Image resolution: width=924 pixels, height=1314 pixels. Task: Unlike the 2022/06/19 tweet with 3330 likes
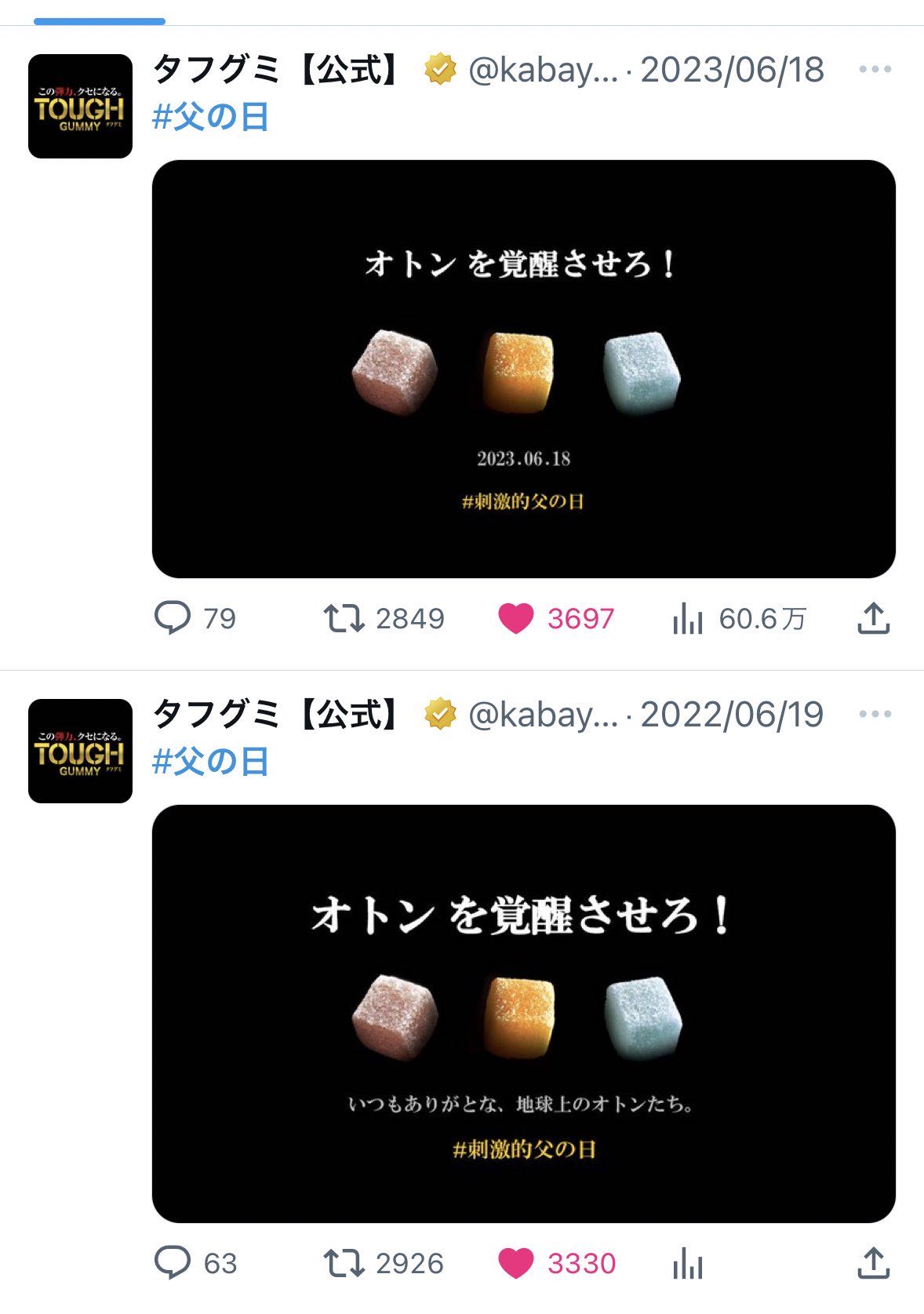tap(557, 1263)
